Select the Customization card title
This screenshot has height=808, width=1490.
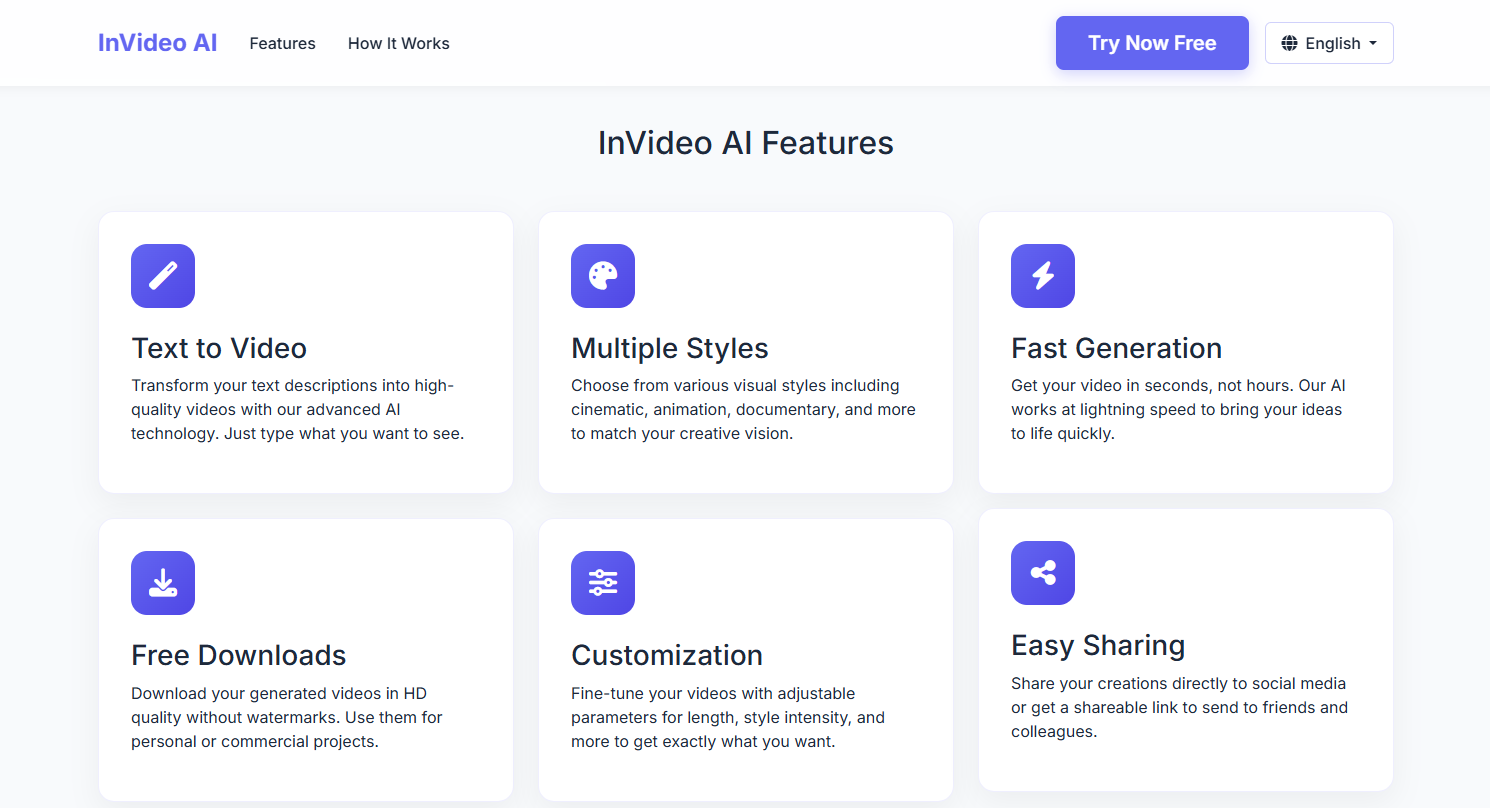coord(667,655)
